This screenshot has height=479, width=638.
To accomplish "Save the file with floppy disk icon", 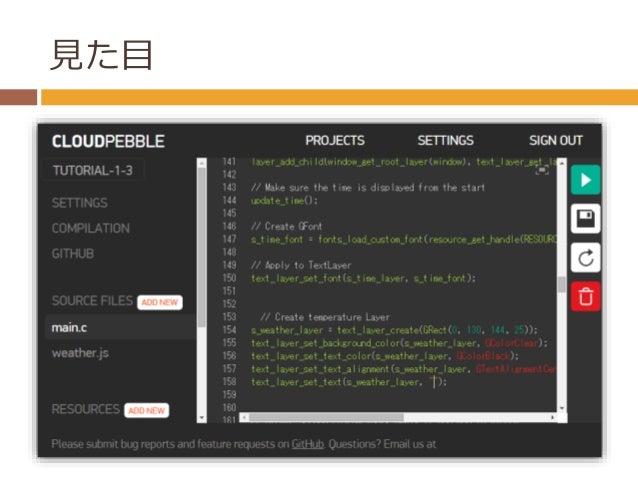I will click(x=585, y=219).
